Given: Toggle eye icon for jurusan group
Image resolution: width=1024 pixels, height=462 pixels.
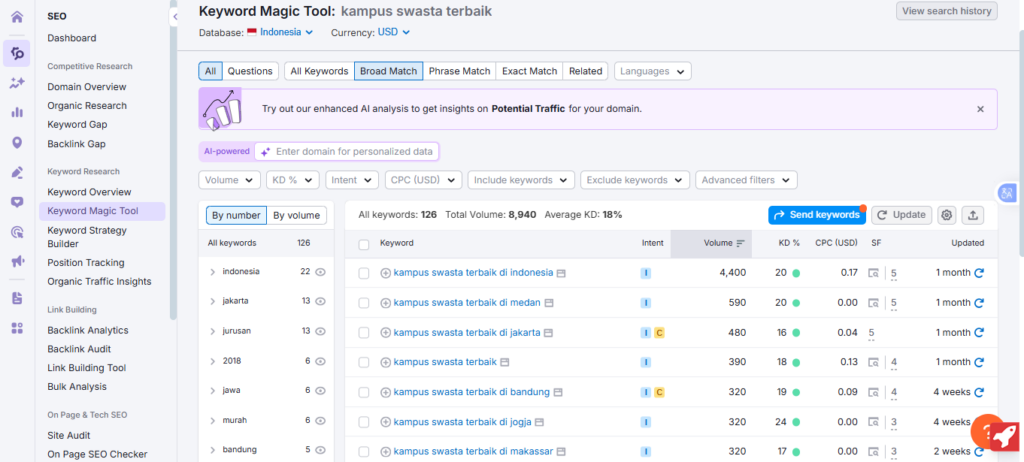Looking at the screenshot, I should tap(320, 331).
